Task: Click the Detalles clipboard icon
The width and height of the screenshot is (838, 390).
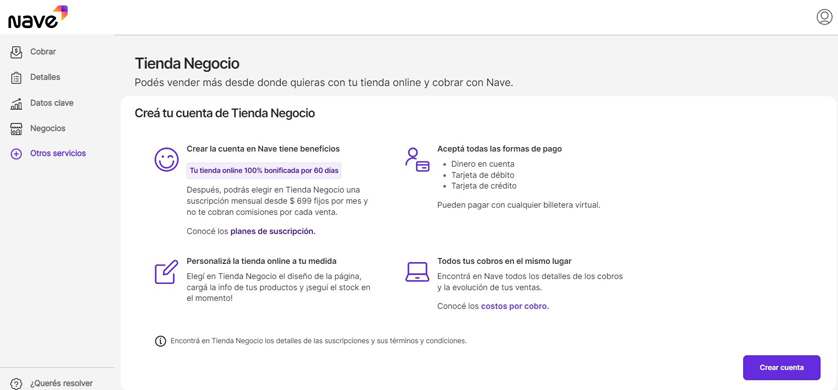Action: [x=17, y=77]
